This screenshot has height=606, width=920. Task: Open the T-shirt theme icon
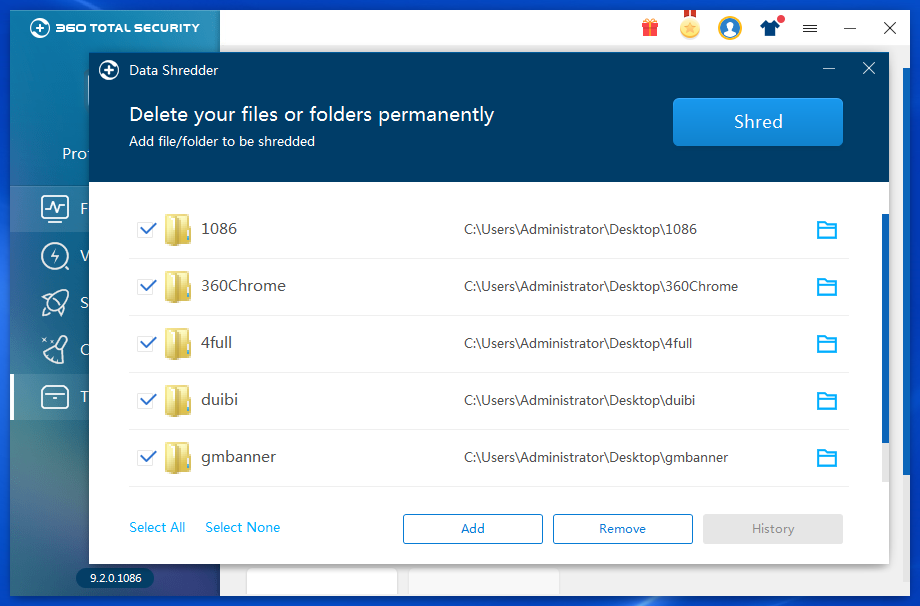click(x=771, y=27)
